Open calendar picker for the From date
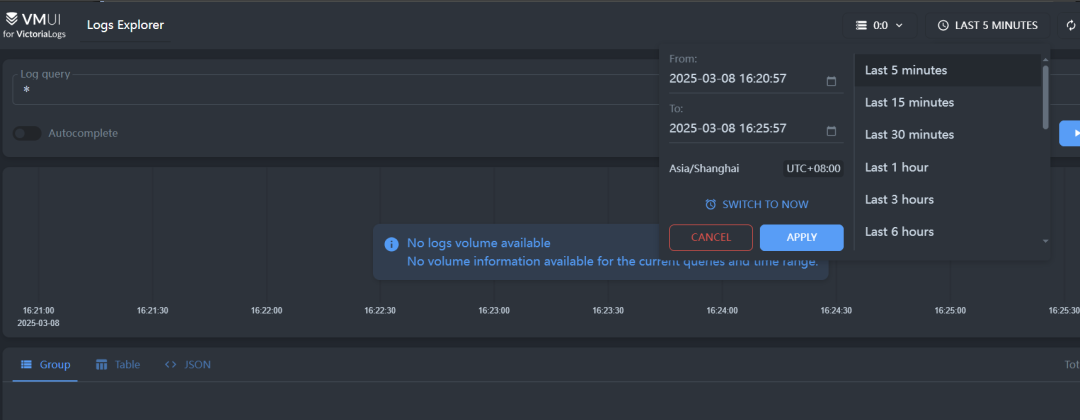1080x420 pixels. 831,81
